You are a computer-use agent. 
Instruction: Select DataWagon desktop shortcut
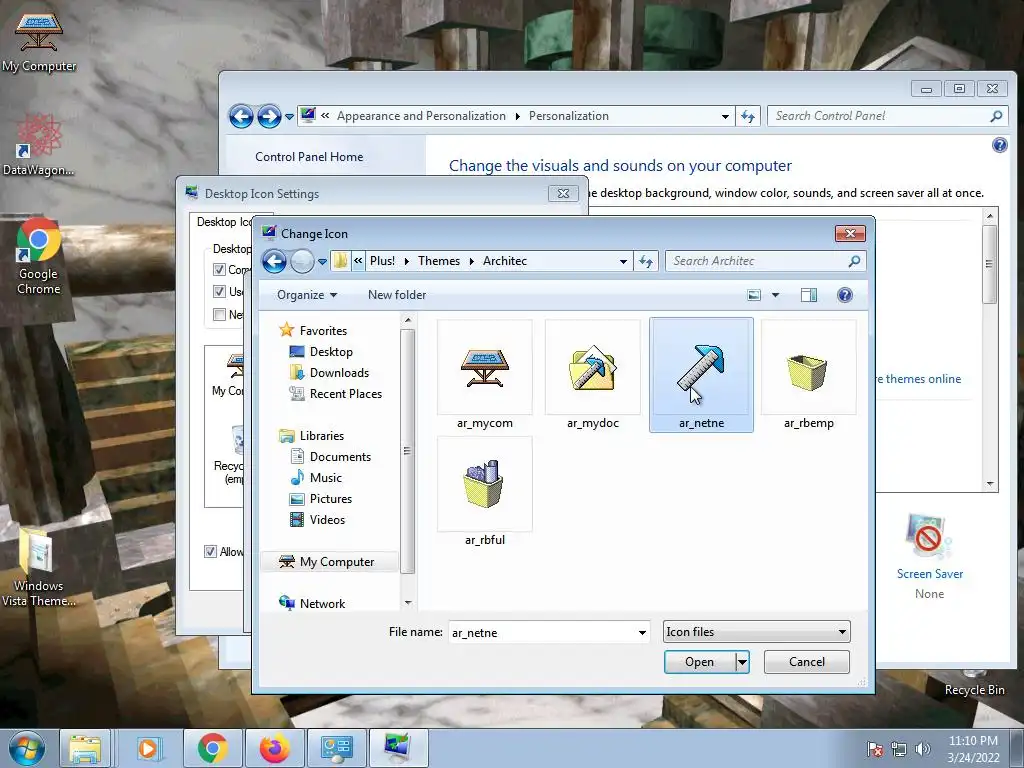point(39,145)
